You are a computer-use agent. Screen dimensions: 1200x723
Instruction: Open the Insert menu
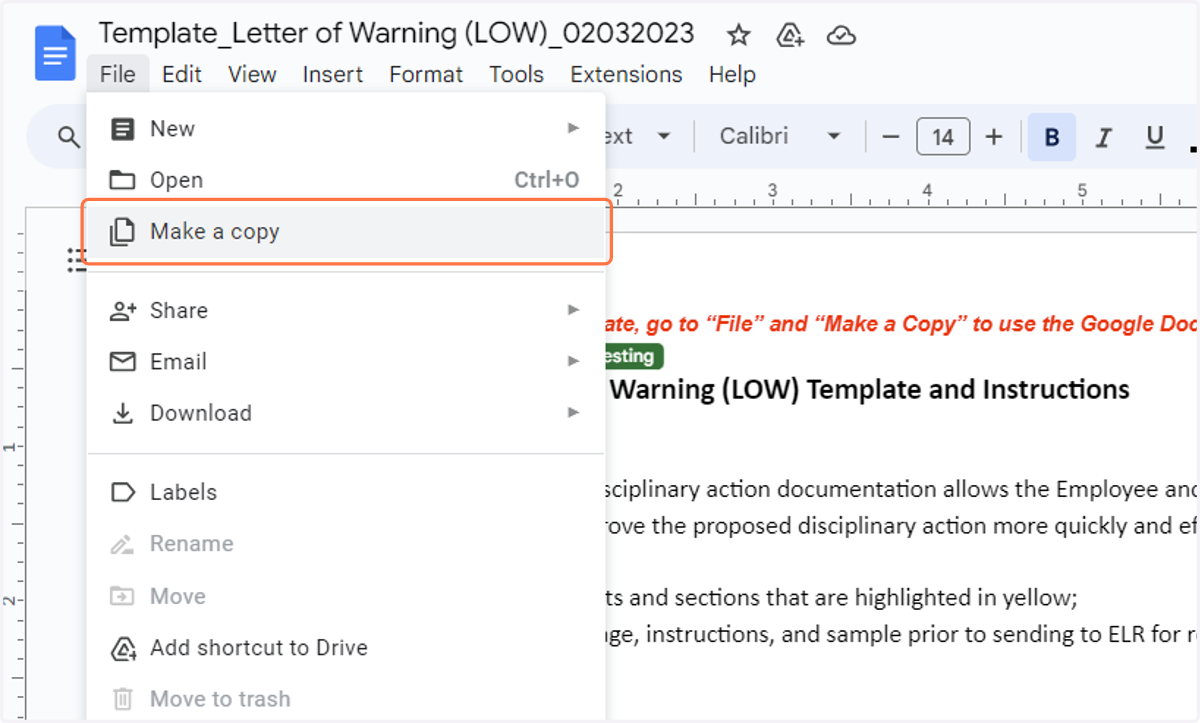(x=333, y=75)
